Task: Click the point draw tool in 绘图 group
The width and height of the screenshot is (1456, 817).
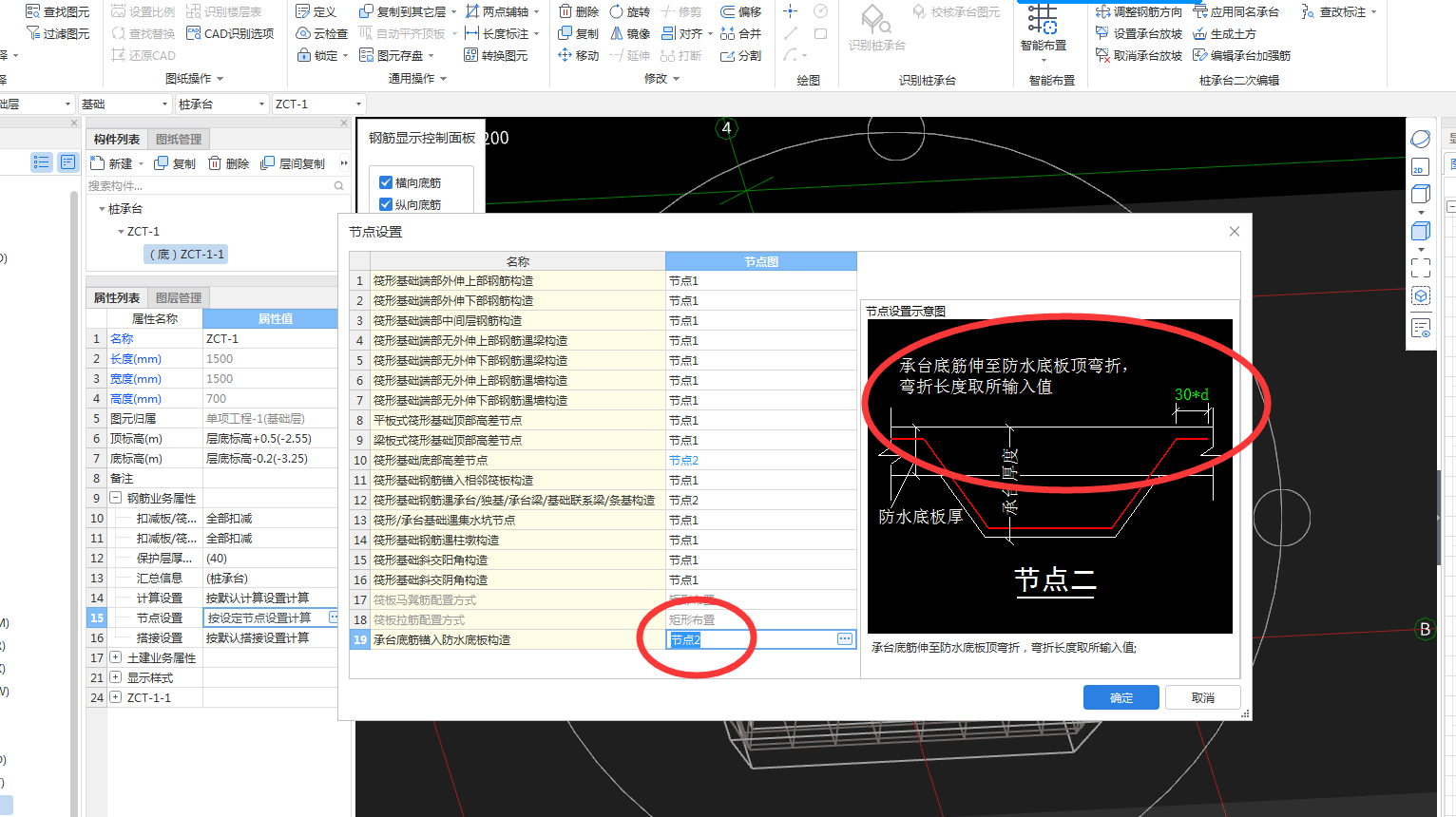Action: (x=790, y=11)
